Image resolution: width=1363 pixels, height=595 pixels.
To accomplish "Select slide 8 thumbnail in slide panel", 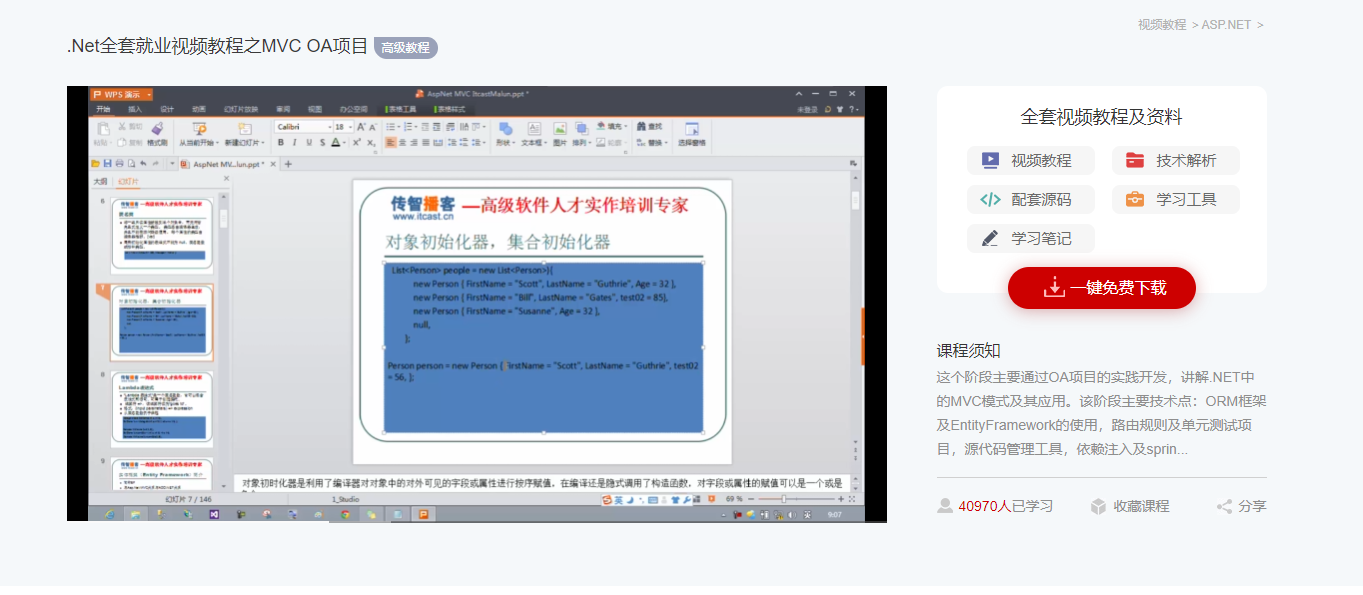I will click(x=162, y=409).
